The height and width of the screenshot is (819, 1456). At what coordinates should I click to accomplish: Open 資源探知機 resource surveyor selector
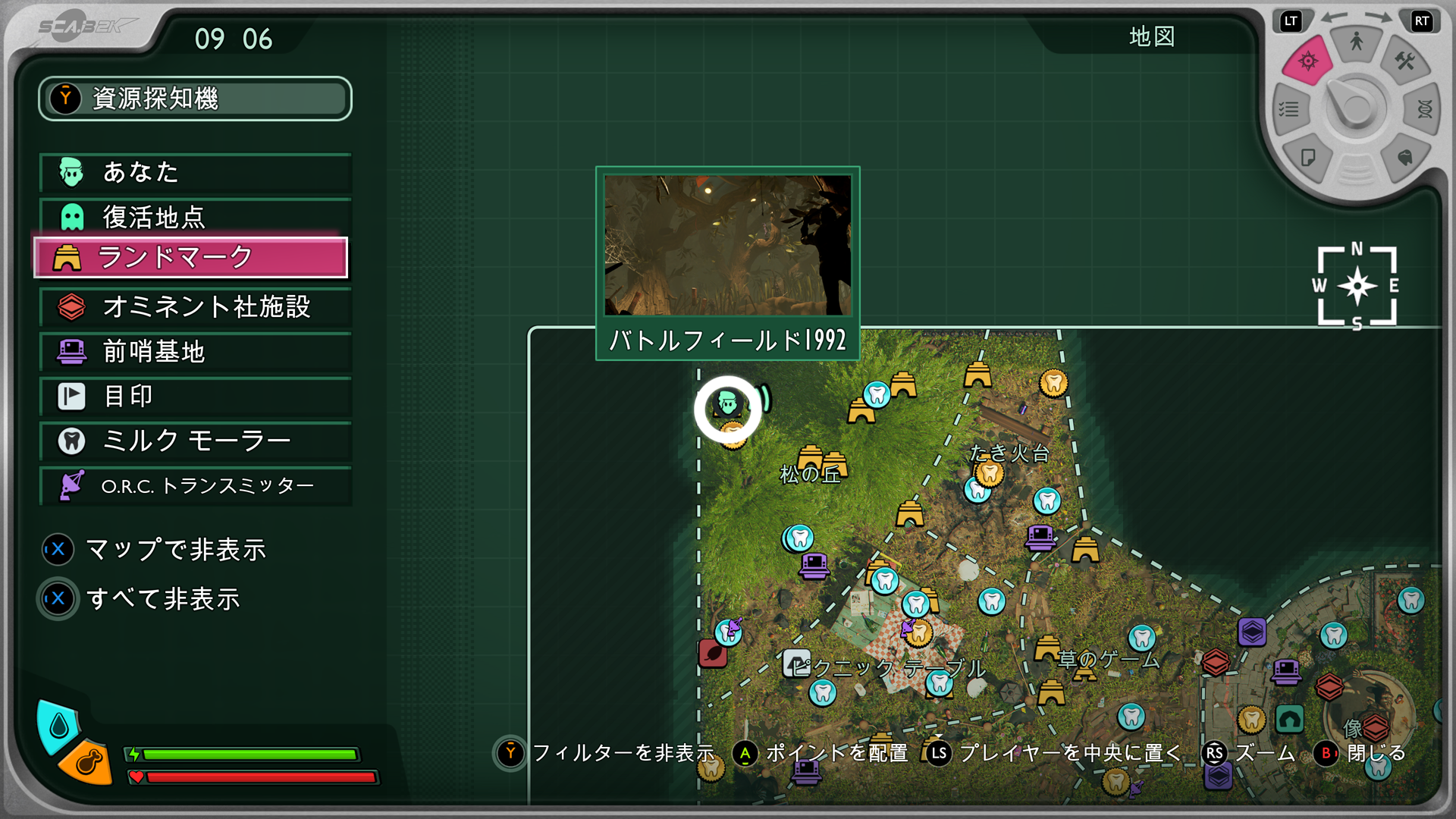click(196, 99)
